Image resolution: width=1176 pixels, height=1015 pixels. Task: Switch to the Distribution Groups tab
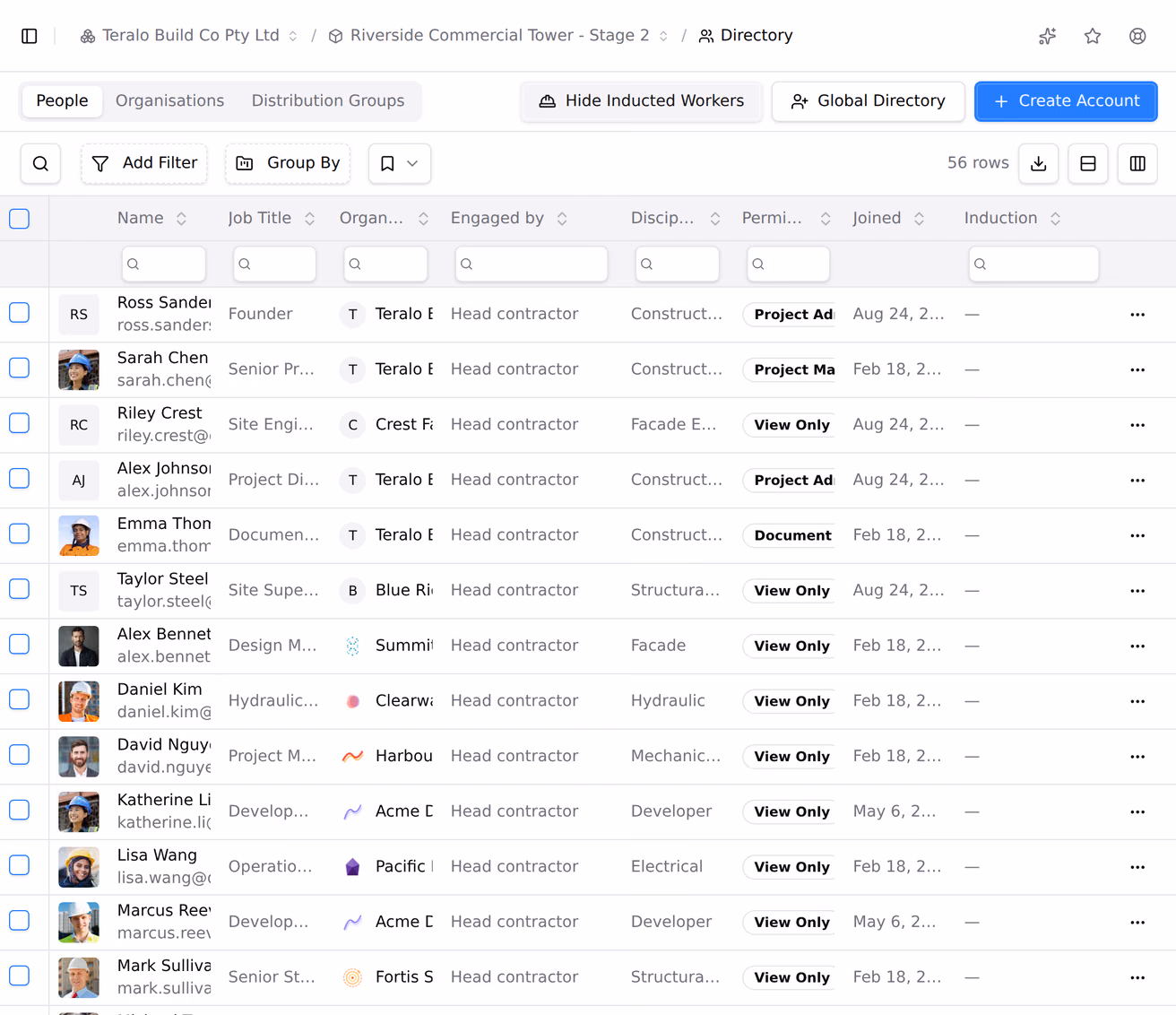click(328, 101)
